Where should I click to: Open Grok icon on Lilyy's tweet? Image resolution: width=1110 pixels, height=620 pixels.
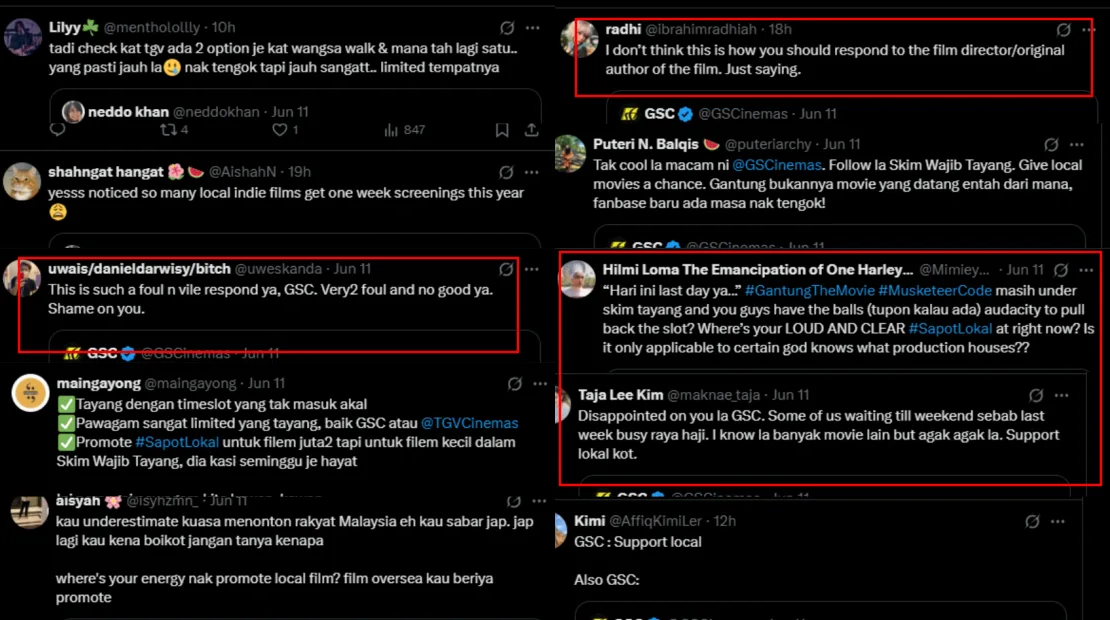tap(507, 28)
